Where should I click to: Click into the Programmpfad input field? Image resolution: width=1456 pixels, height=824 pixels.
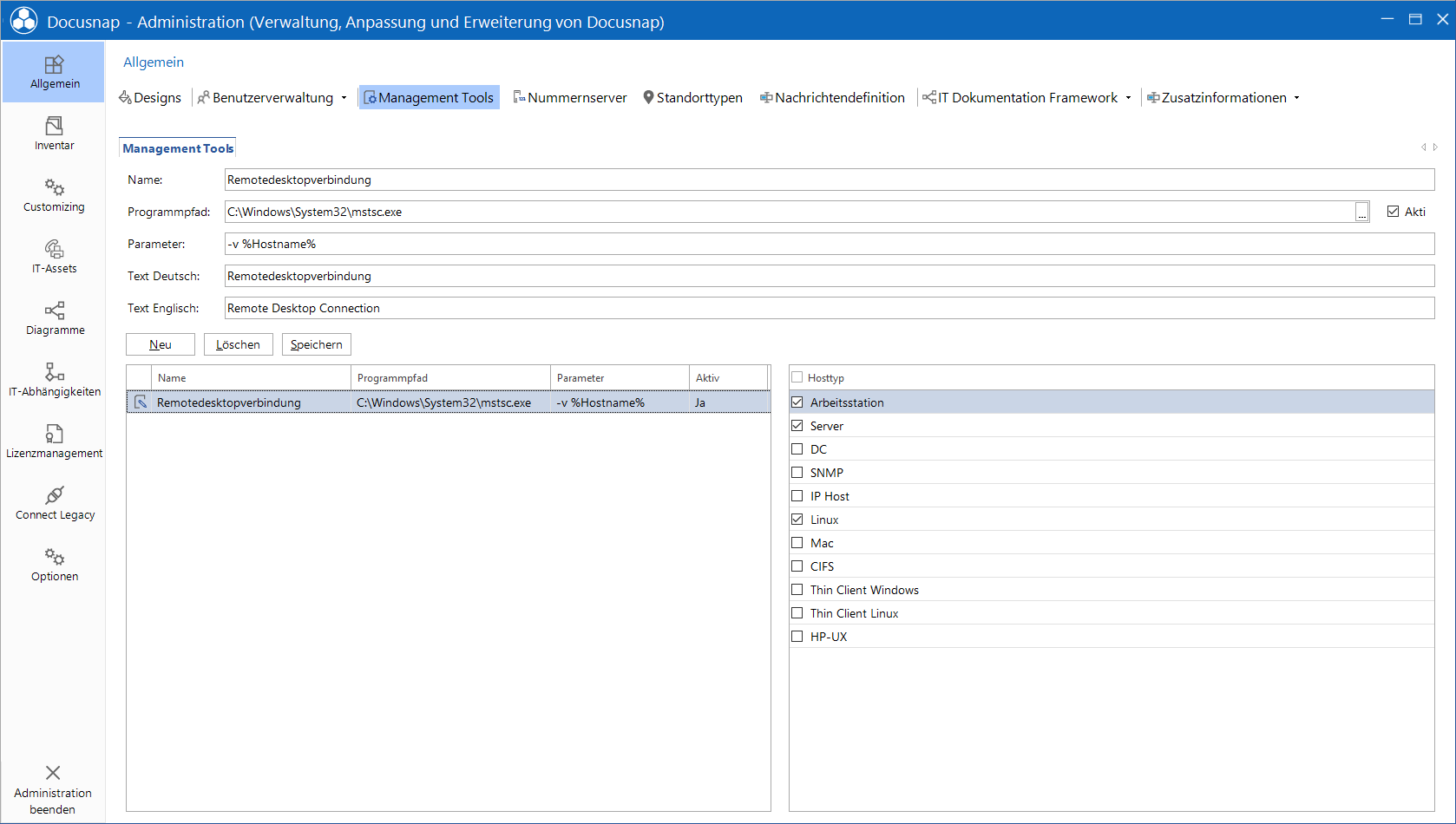click(790, 212)
